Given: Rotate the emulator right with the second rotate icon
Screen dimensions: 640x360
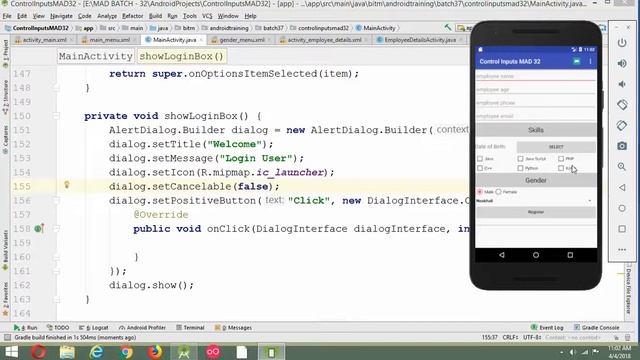Looking at the screenshot, I should tap(622, 125).
